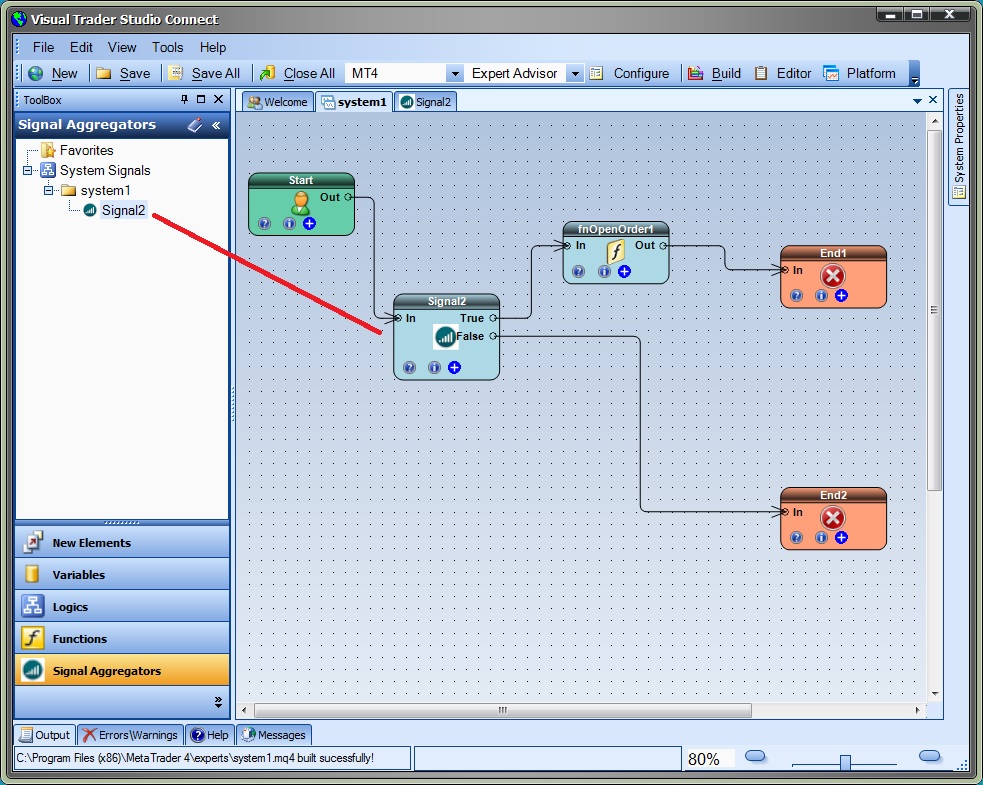Click the plus icon on End2 block
This screenshot has width=983, height=785.
coord(841,537)
